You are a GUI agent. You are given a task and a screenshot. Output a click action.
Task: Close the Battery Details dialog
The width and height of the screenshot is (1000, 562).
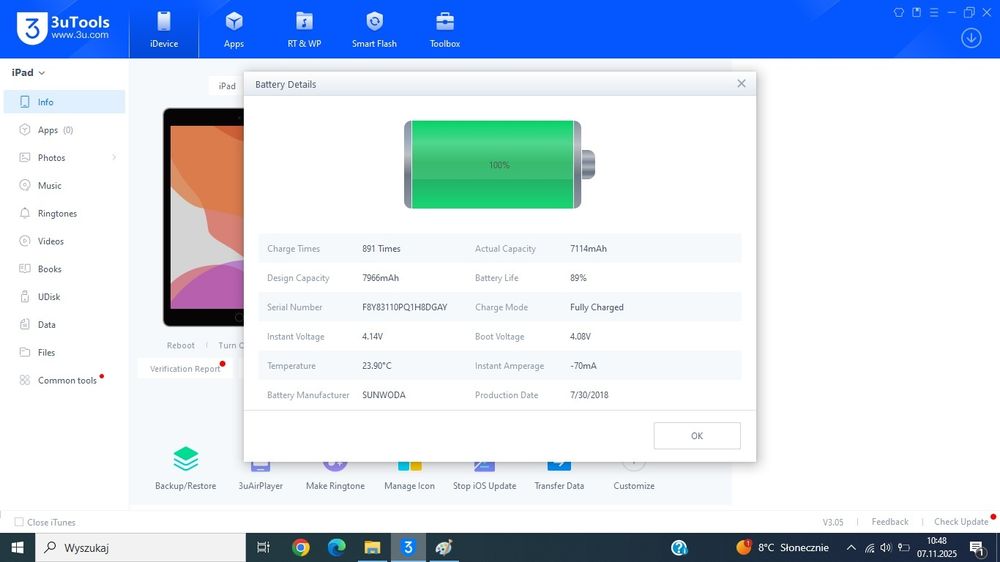pyautogui.click(x=741, y=84)
